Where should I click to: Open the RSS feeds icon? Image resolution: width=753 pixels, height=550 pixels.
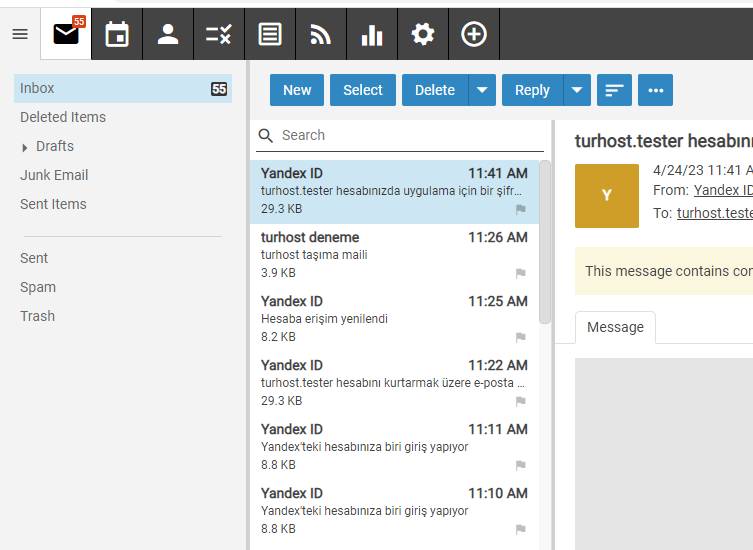point(321,35)
